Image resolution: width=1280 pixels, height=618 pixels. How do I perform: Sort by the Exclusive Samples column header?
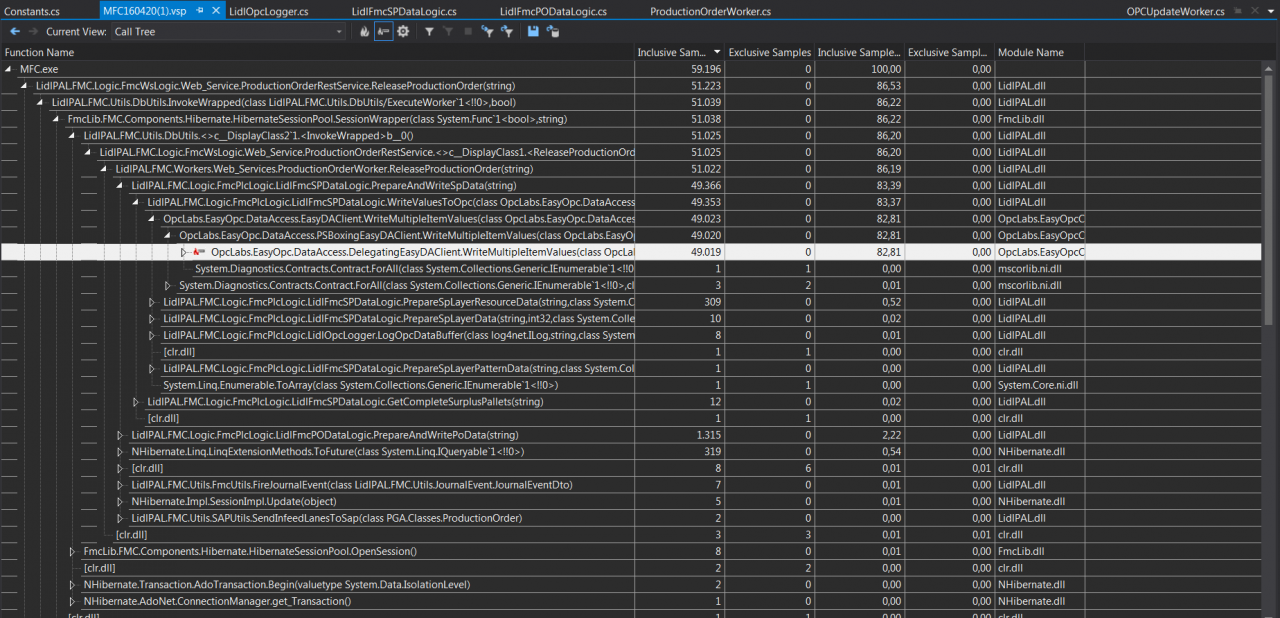(x=769, y=52)
